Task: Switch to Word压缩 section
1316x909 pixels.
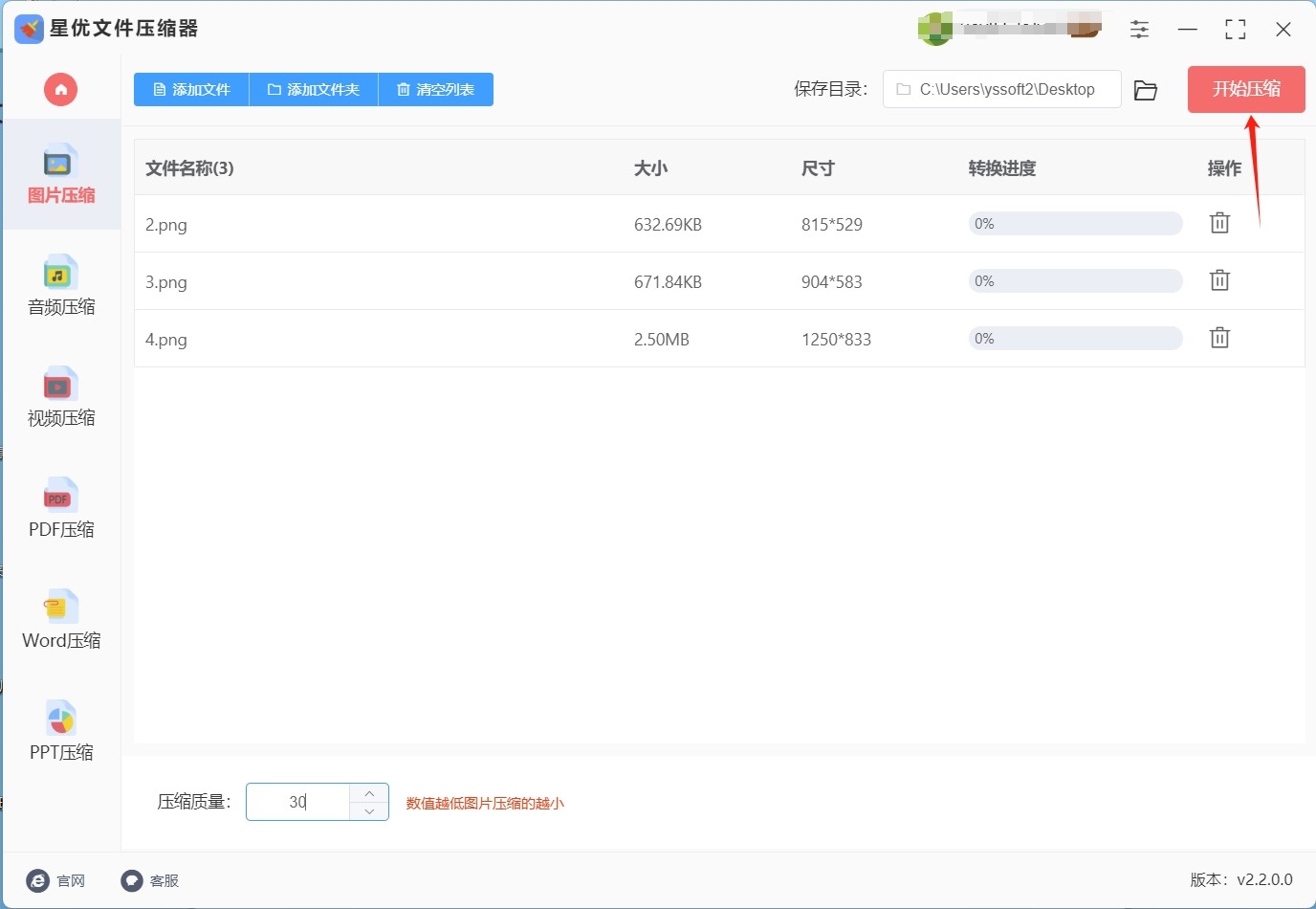Action: (x=61, y=620)
